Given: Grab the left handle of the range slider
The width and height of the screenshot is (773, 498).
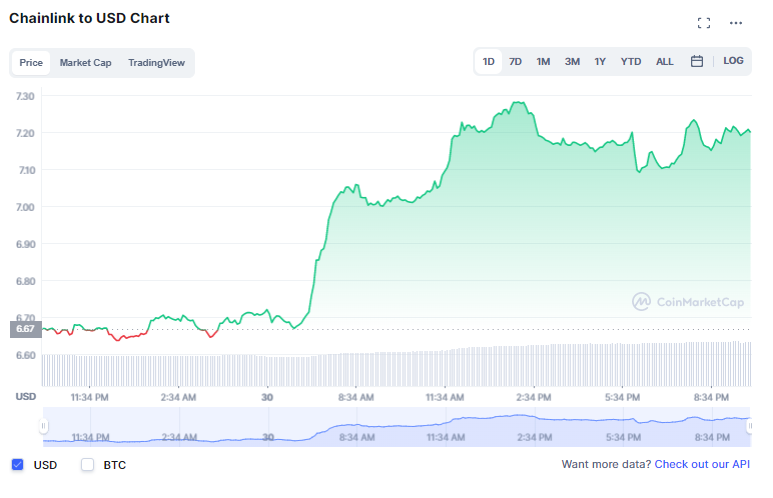Looking at the screenshot, I should coord(43,426).
